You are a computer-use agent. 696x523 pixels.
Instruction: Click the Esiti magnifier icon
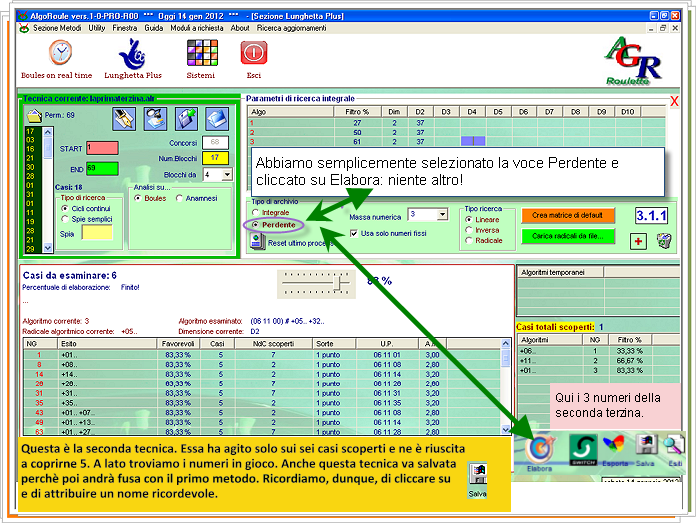click(675, 445)
